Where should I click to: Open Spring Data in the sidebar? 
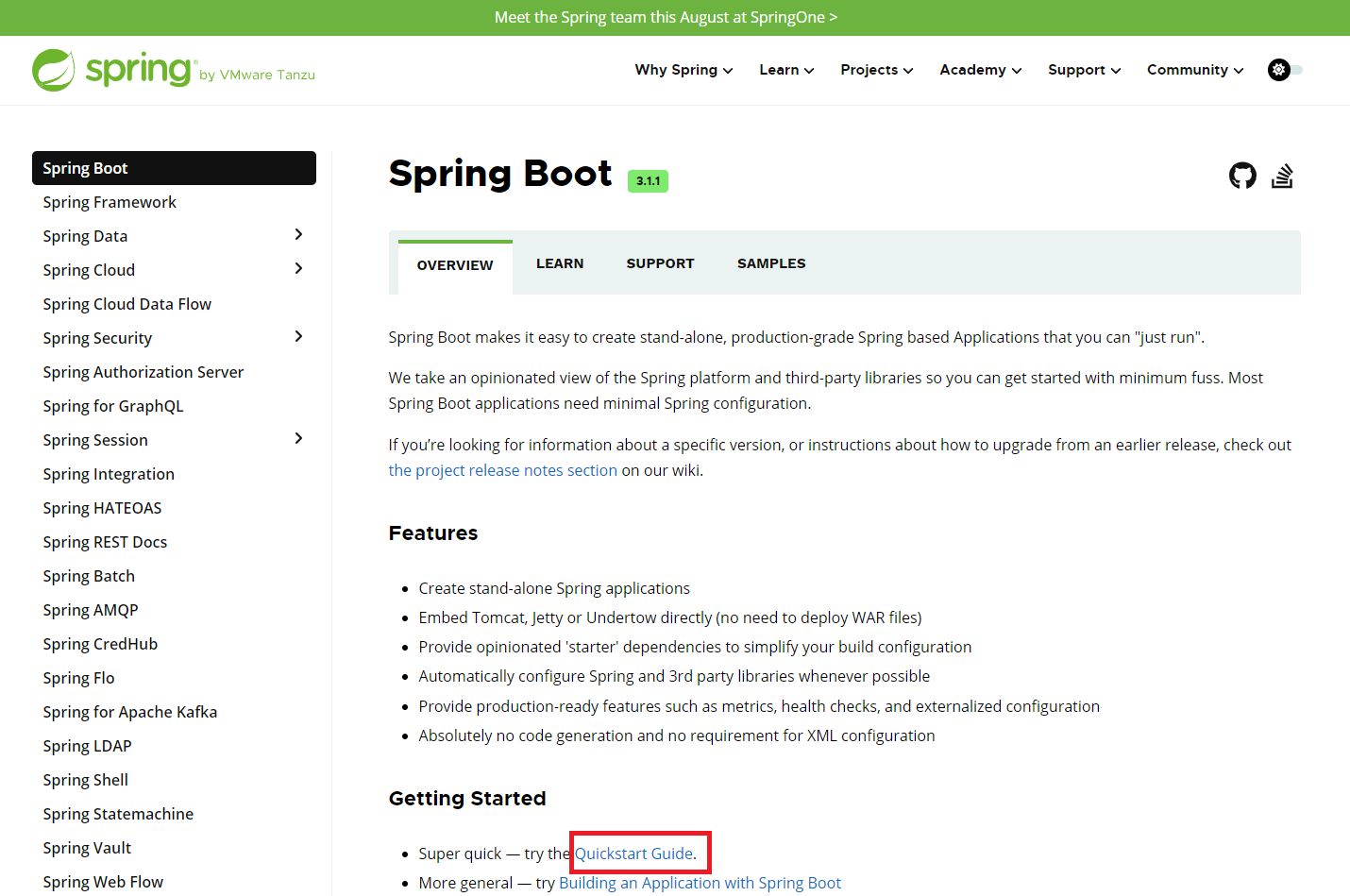point(85,236)
